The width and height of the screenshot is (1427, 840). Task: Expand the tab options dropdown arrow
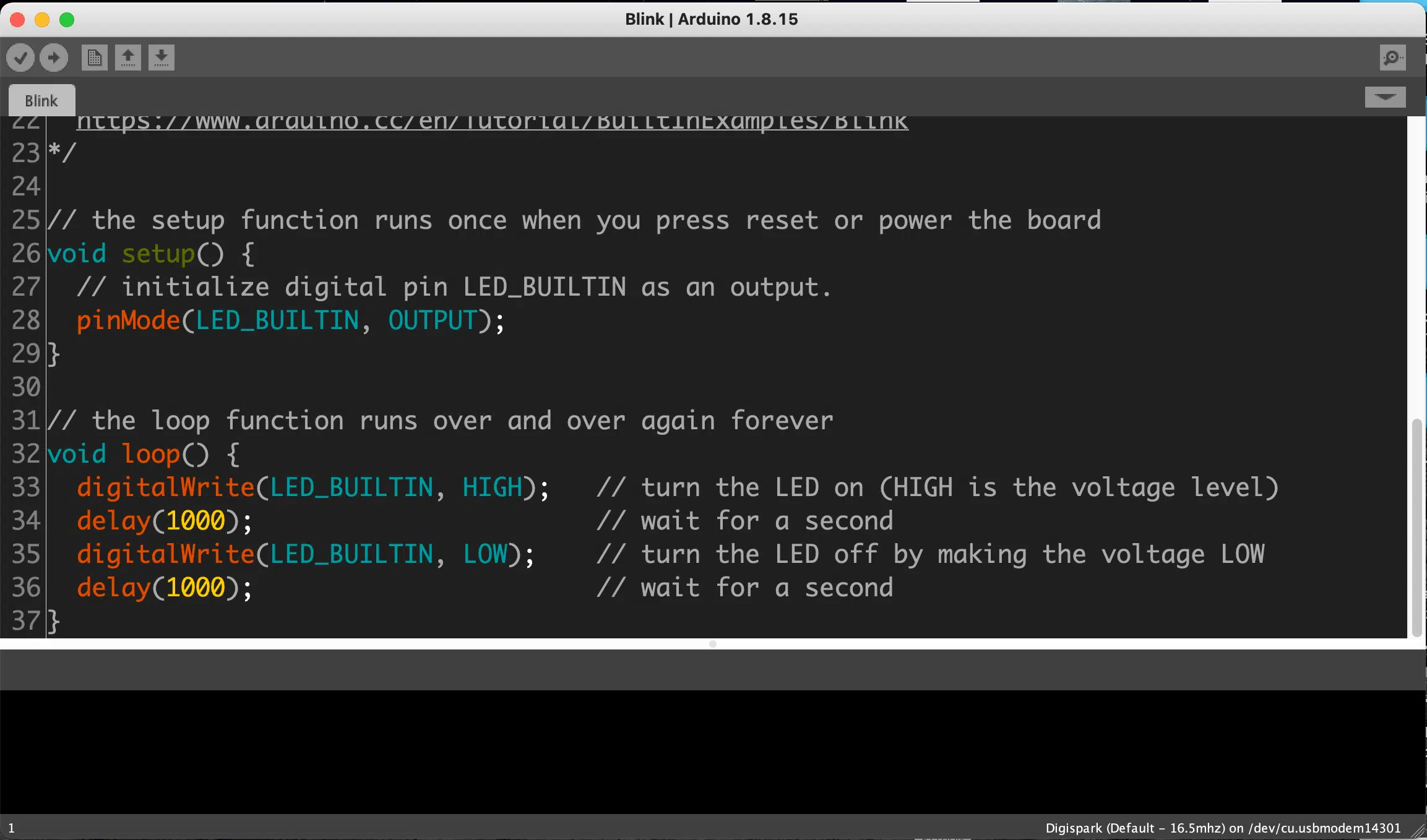click(1385, 97)
